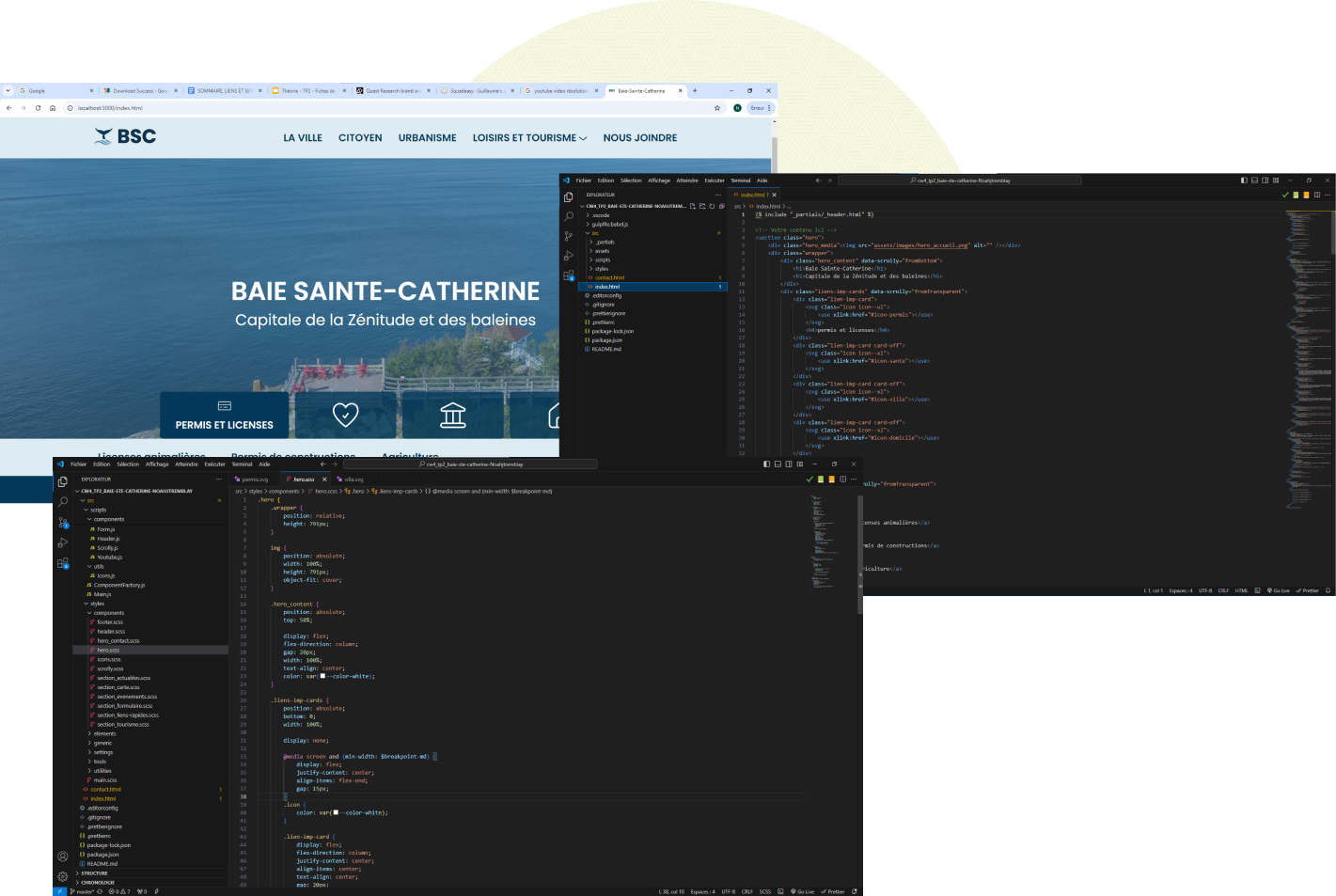Screen dimensions: 1336x896
Task: Bookmark page with star icon in browser
Action: point(717,108)
